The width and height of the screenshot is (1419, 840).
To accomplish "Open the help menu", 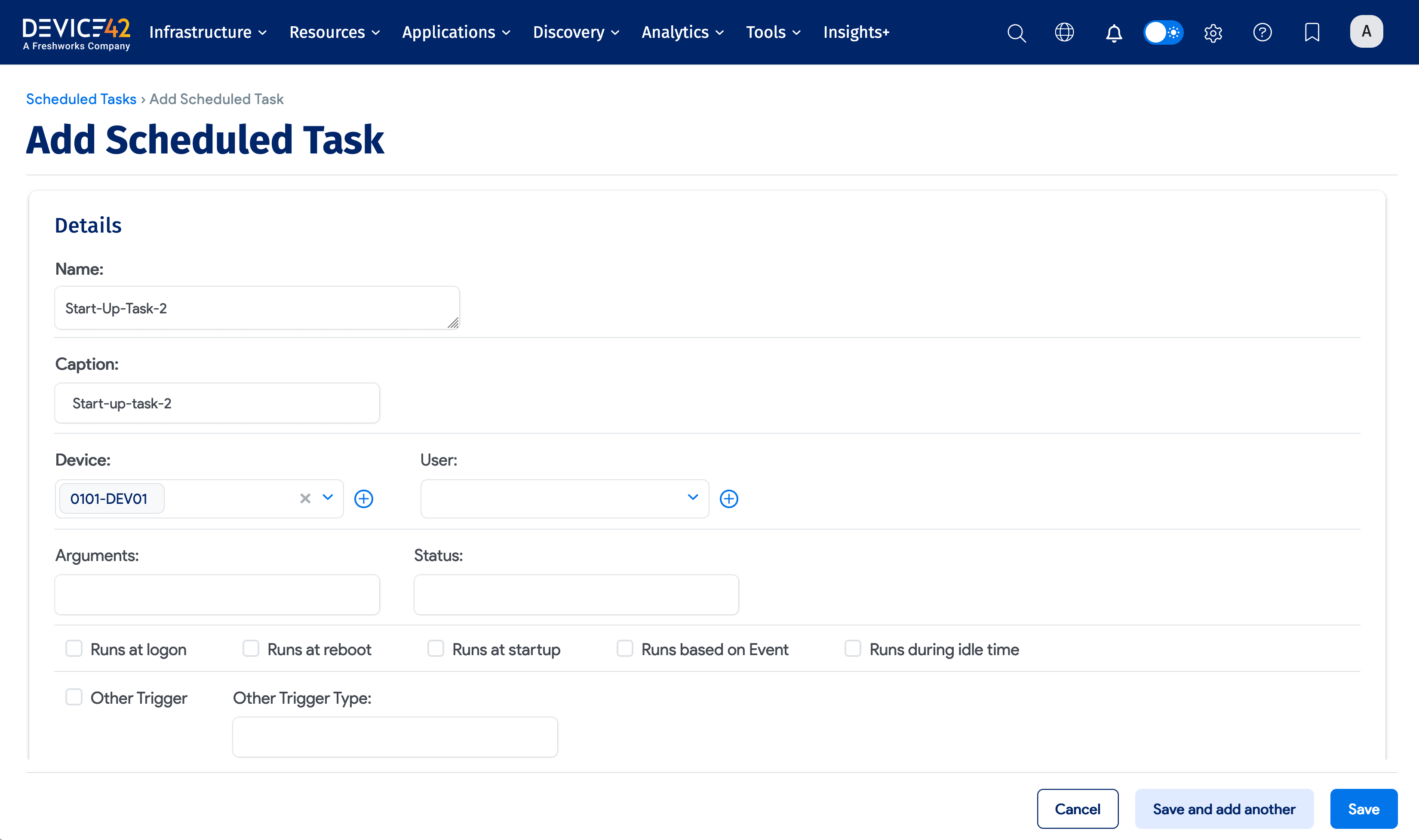I will point(1262,32).
